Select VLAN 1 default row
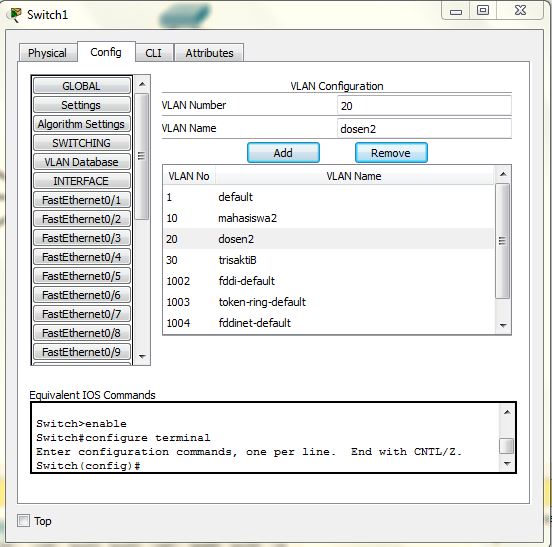This screenshot has height=547, width=552. click(x=328, y=197)
